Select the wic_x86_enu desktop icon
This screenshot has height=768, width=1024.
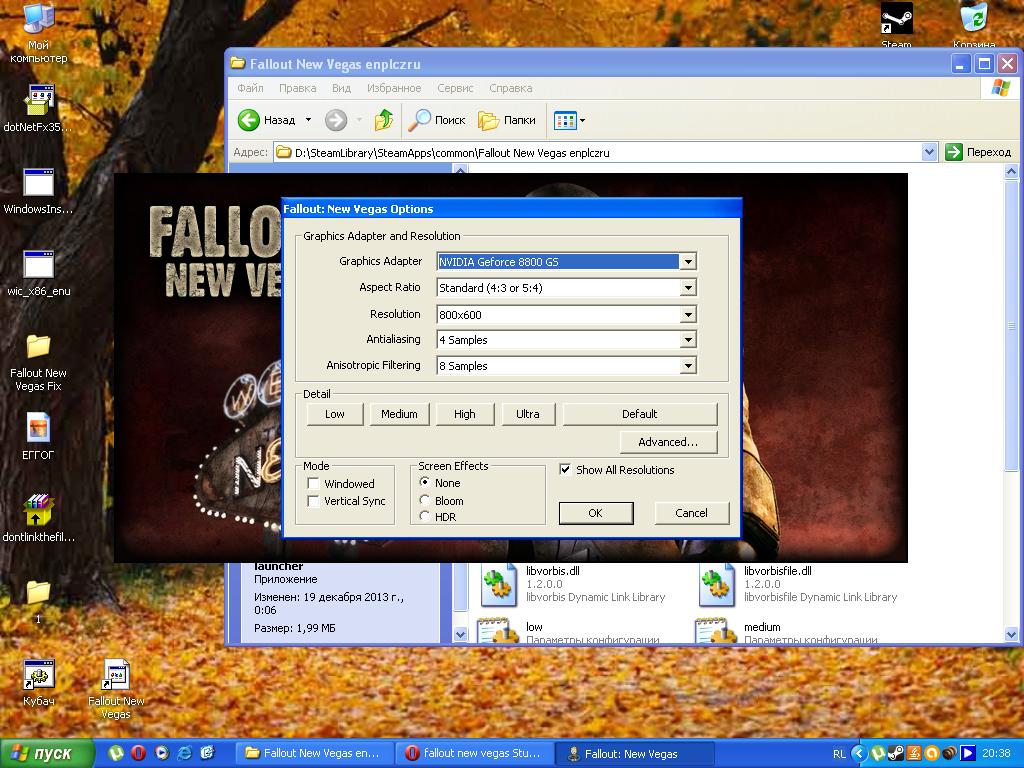coord(39,264)
